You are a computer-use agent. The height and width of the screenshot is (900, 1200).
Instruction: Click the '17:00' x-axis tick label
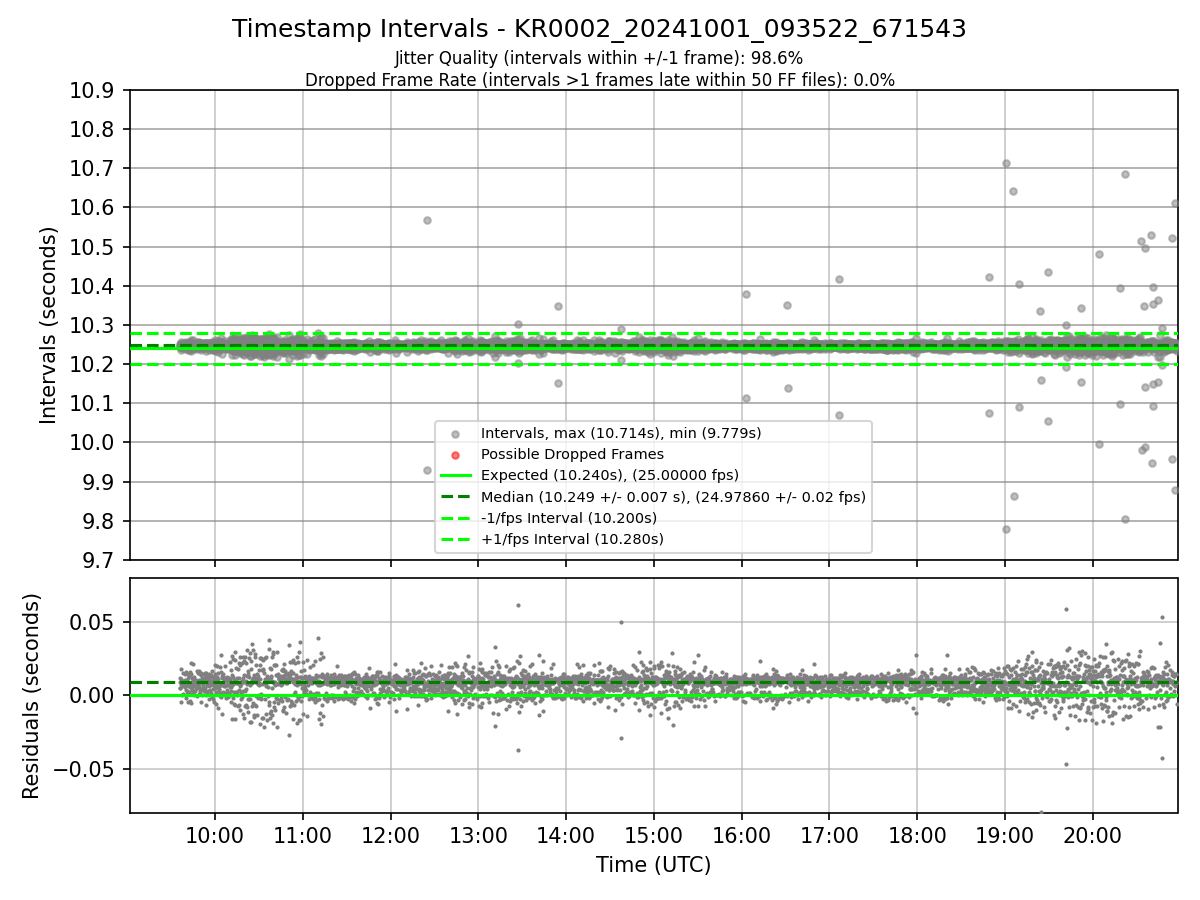tap(830, 836)
